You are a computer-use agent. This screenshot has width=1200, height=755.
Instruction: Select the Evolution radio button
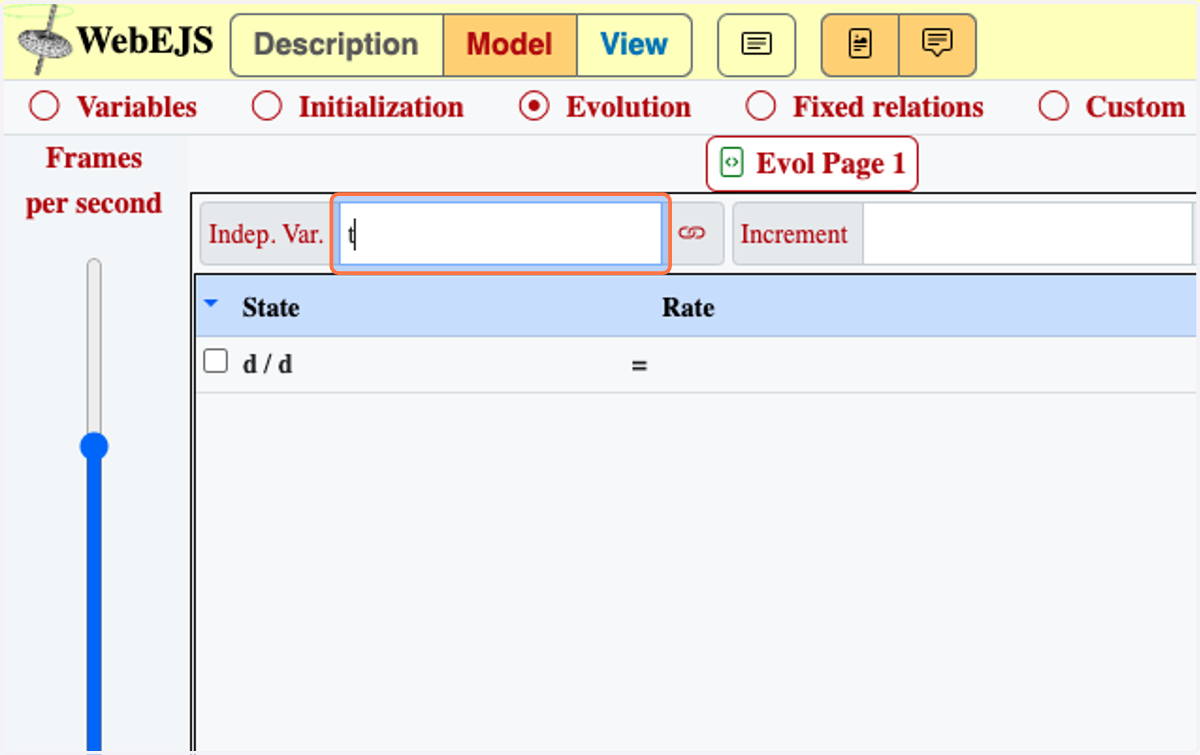tap(535, 106)
